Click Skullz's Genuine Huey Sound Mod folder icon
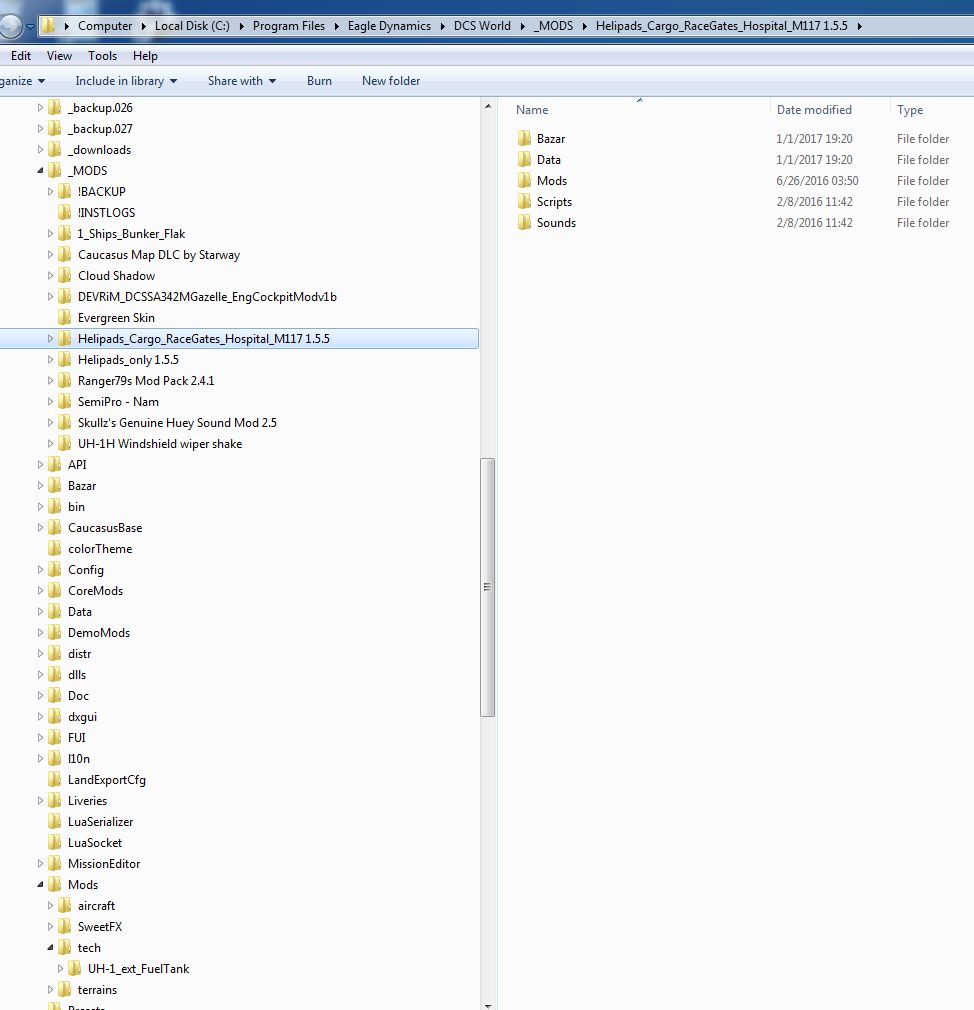The height and width of the screenshot is (1010, 974). (x=64, y=423)
